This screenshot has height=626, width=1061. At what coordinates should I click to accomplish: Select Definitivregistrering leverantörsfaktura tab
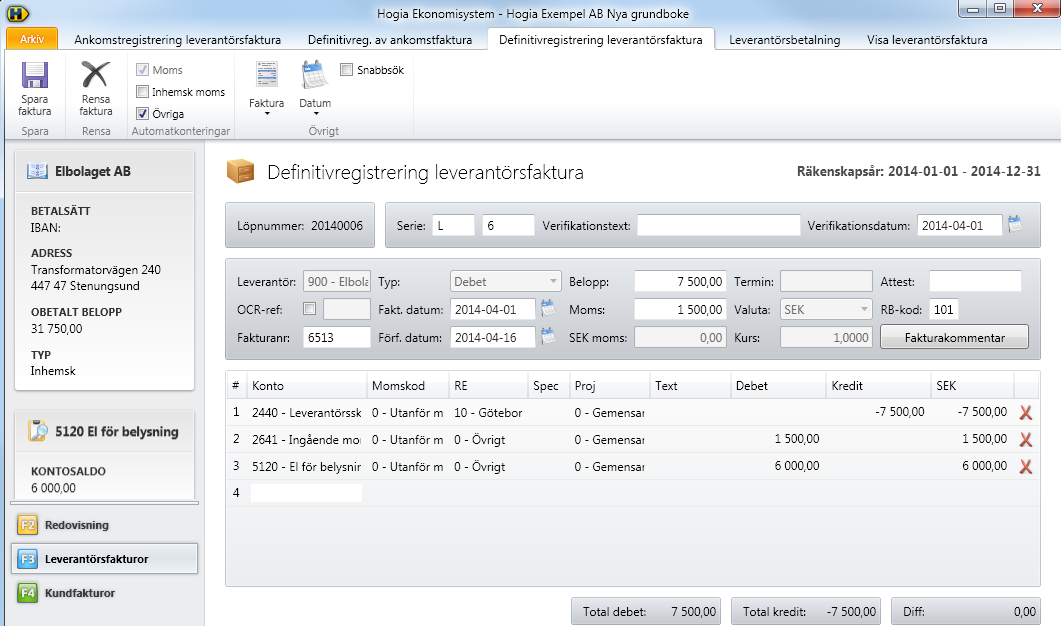[x=601, y=40]
